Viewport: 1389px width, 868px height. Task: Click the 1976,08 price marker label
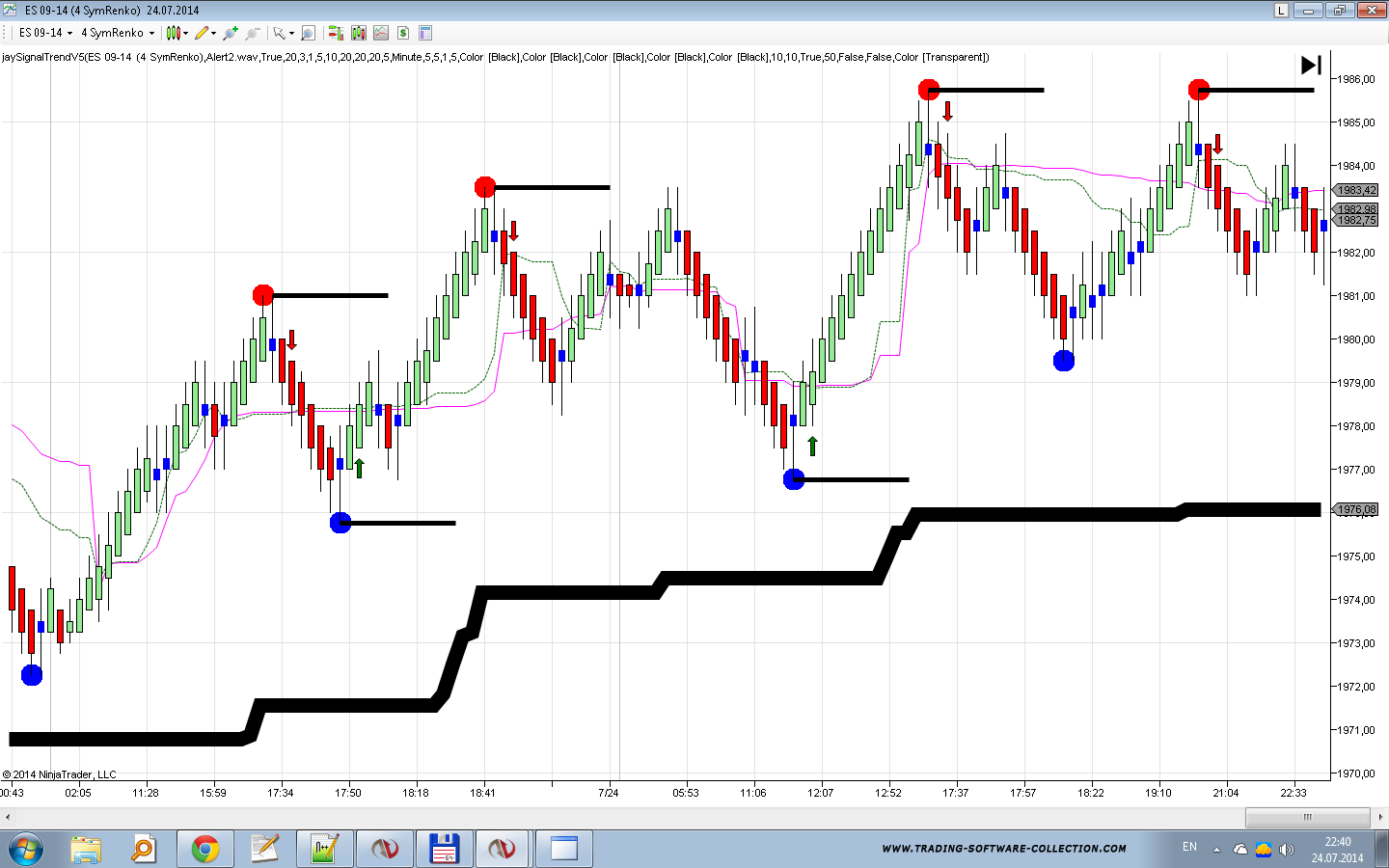coord(1356,509)
